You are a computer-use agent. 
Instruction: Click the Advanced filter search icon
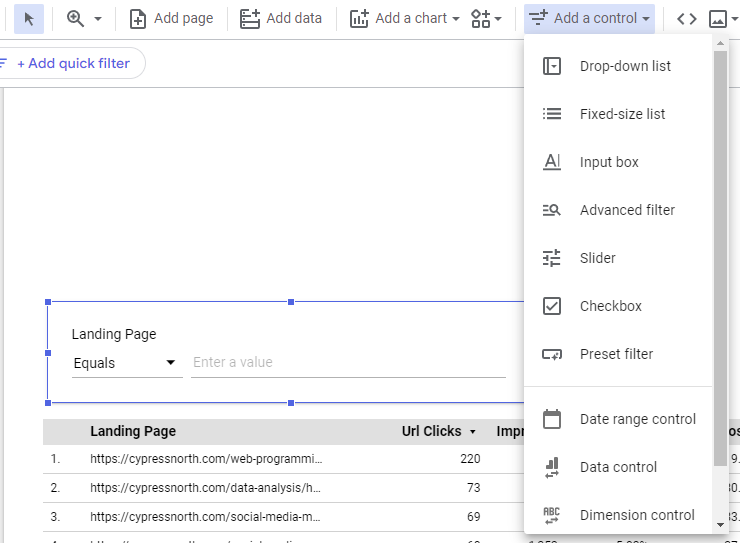552,210
